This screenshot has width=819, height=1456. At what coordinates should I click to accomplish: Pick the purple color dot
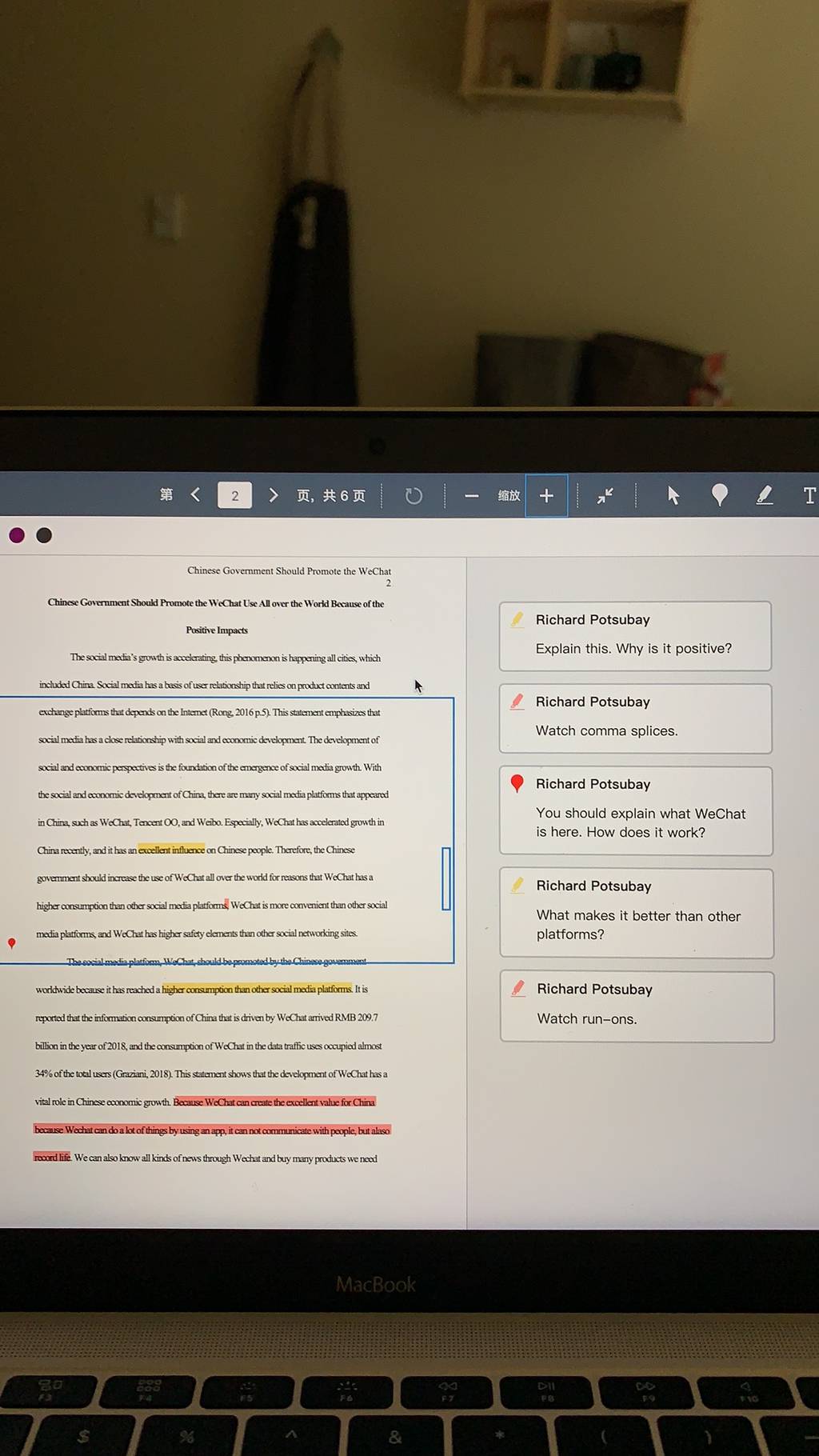coord(17,535)
